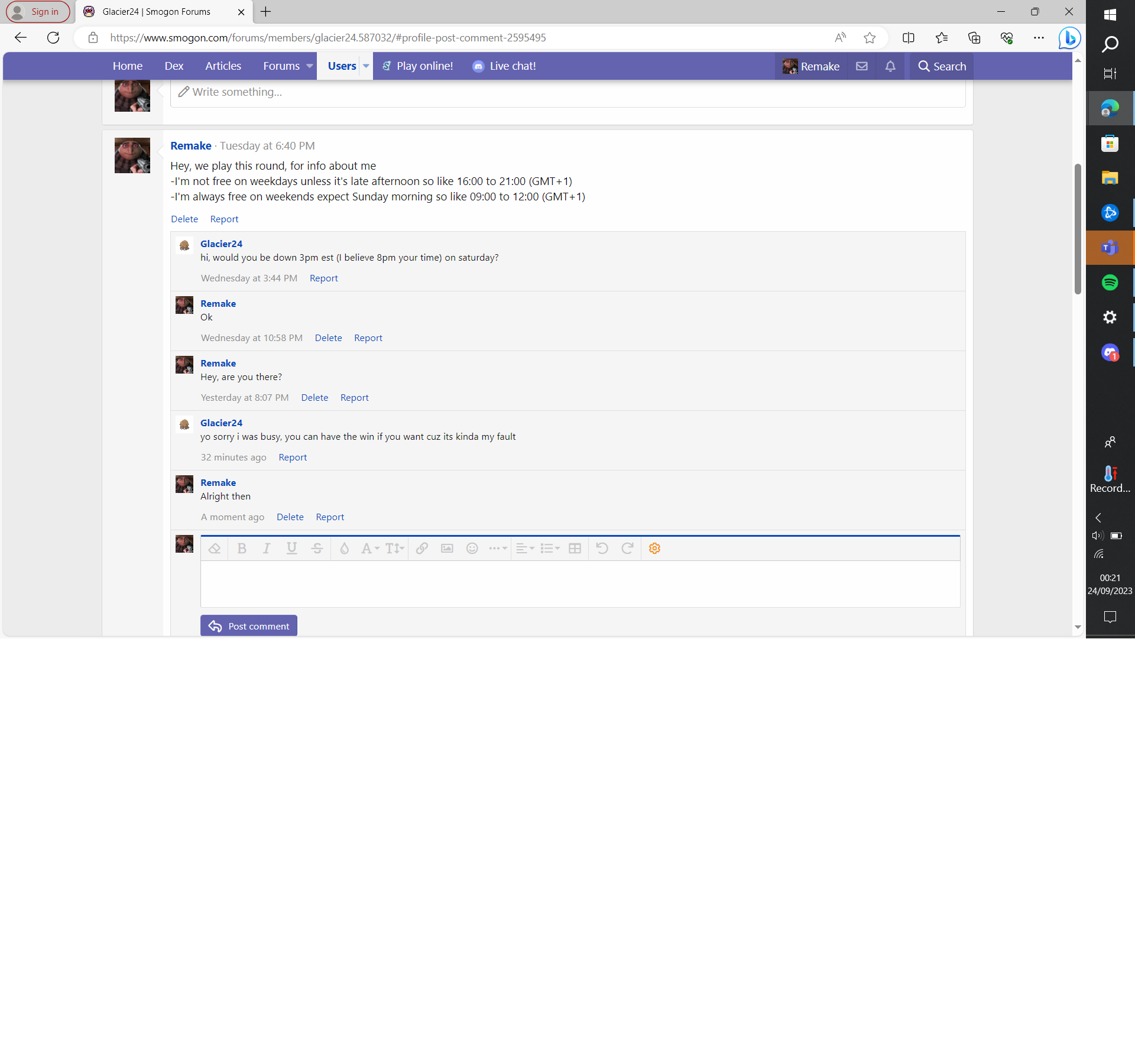This screenshot has width=1135, height=1064.
Task: Insert a link using chain icon
Action: pos(422,549)
